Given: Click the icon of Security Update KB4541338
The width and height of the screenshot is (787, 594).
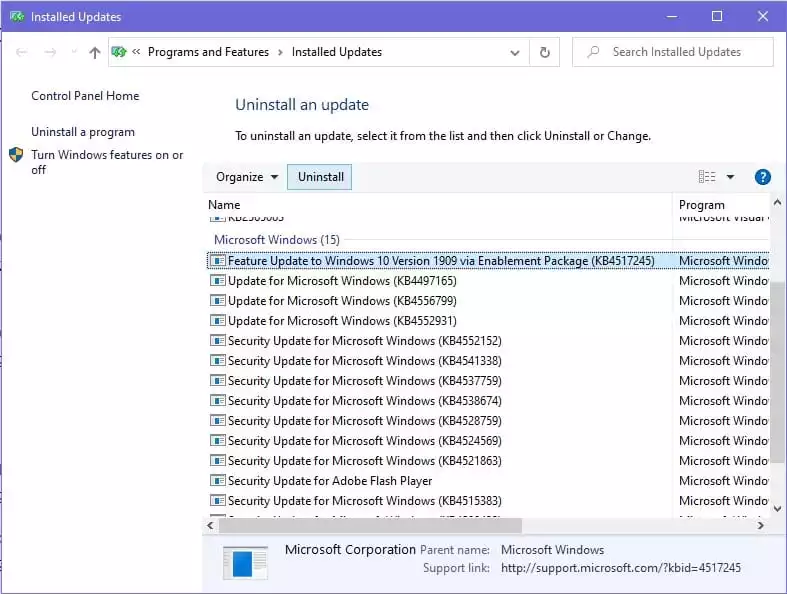Looking at the screenshot, I should coord(217,361).
